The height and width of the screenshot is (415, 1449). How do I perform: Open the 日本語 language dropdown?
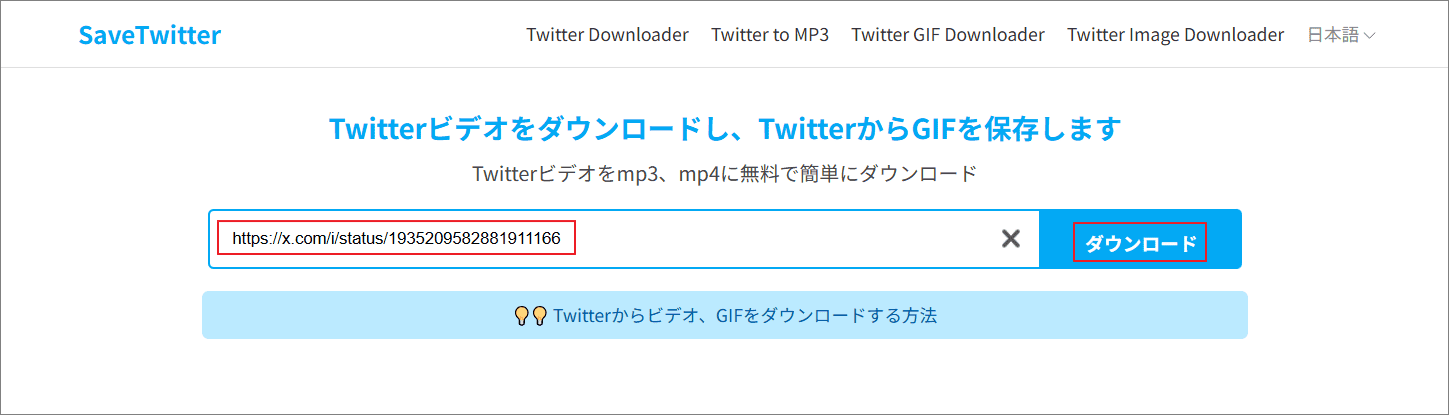click(x=1333, y=35)
